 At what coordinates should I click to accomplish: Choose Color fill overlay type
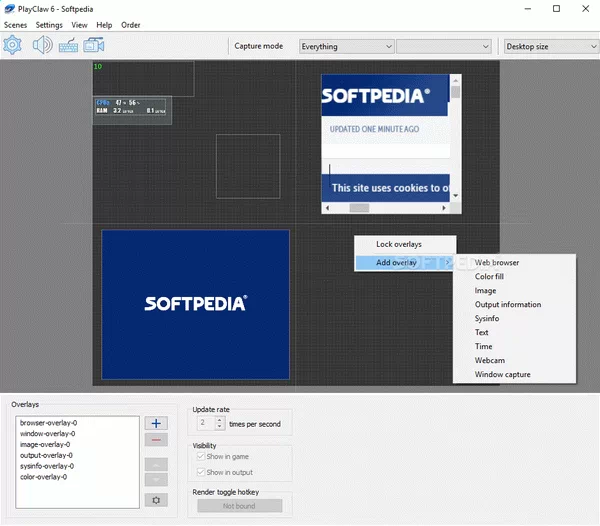[x=514, y=277]
